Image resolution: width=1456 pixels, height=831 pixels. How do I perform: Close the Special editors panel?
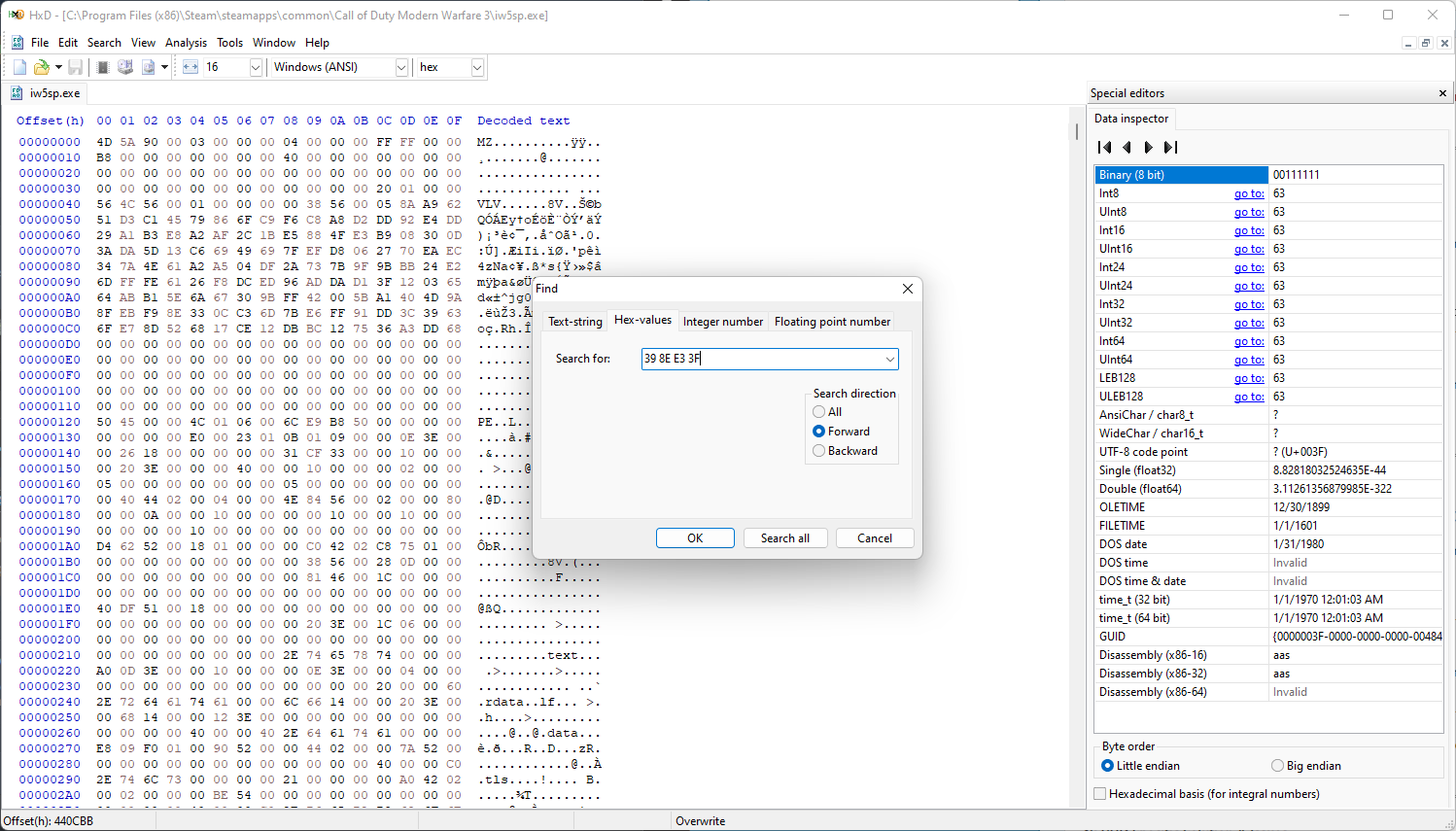pos(1442,93)
